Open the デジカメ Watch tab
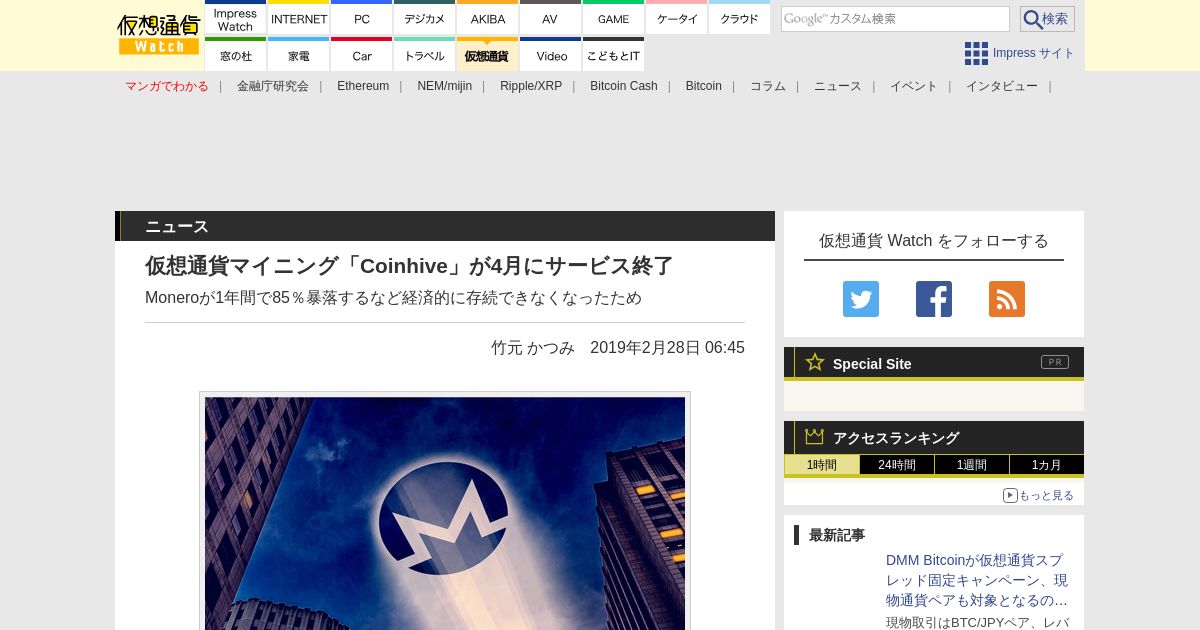The width and height of the screenshot is (1200, 630). tap(425, 18)
